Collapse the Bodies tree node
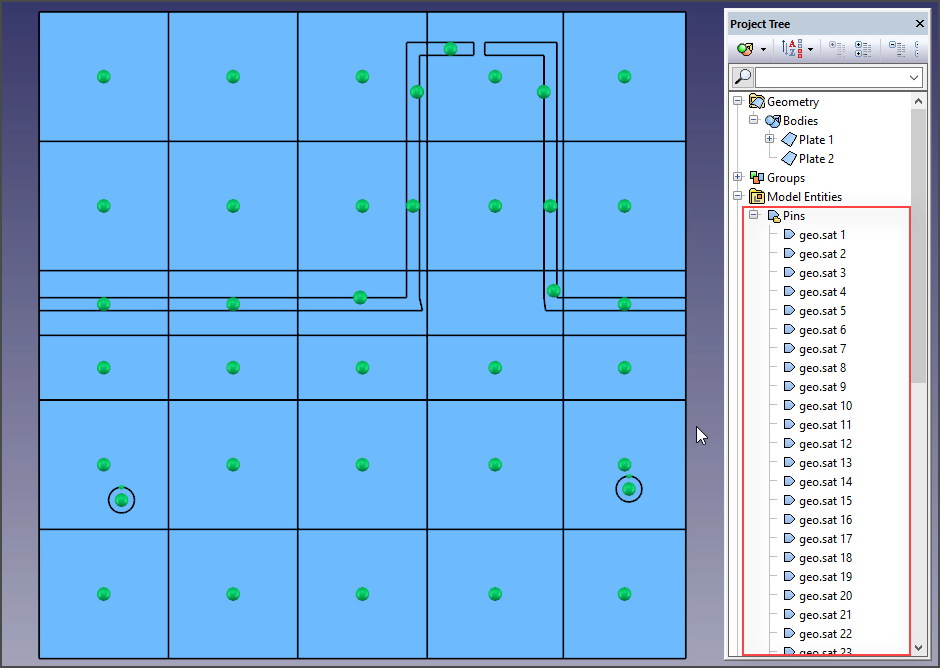The width and height of the screenshot is (940, 668). pyautogui.click(x=754, y=121)
